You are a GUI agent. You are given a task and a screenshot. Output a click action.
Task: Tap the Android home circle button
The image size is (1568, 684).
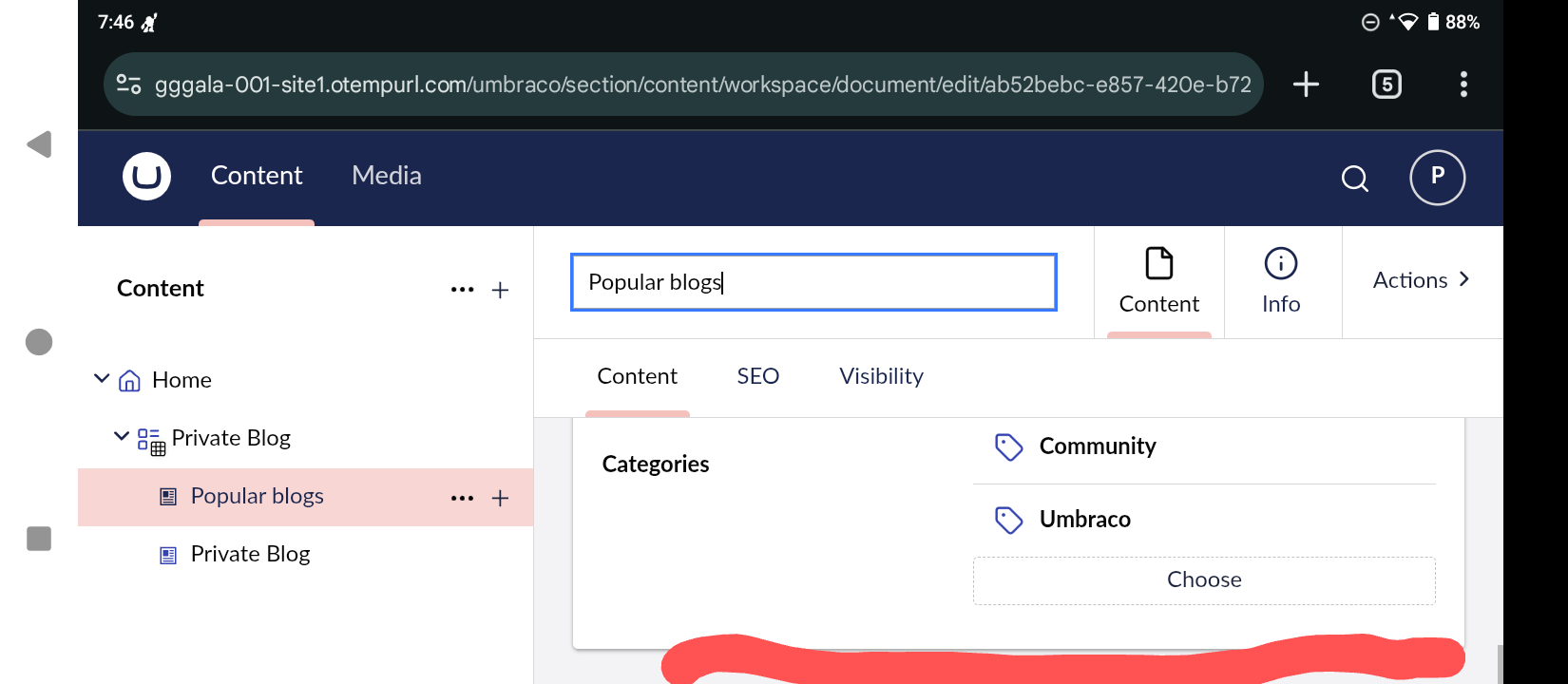[39, 342]
